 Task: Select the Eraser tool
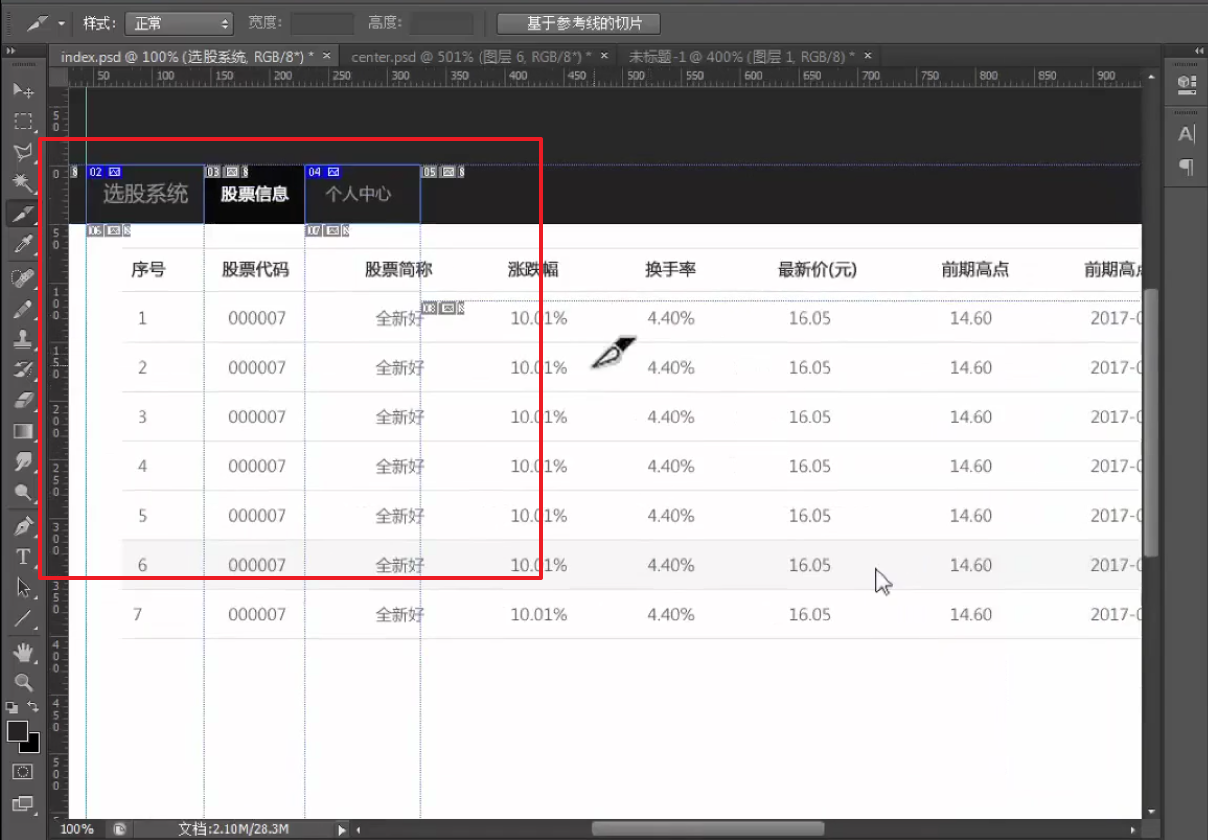pos(23,400)
